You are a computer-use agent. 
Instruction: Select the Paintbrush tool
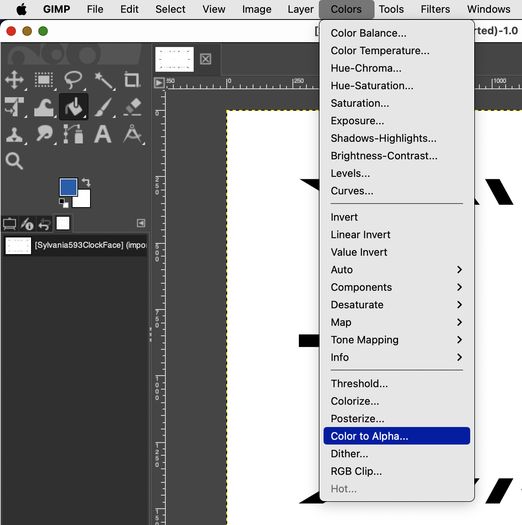pos(103,107)
